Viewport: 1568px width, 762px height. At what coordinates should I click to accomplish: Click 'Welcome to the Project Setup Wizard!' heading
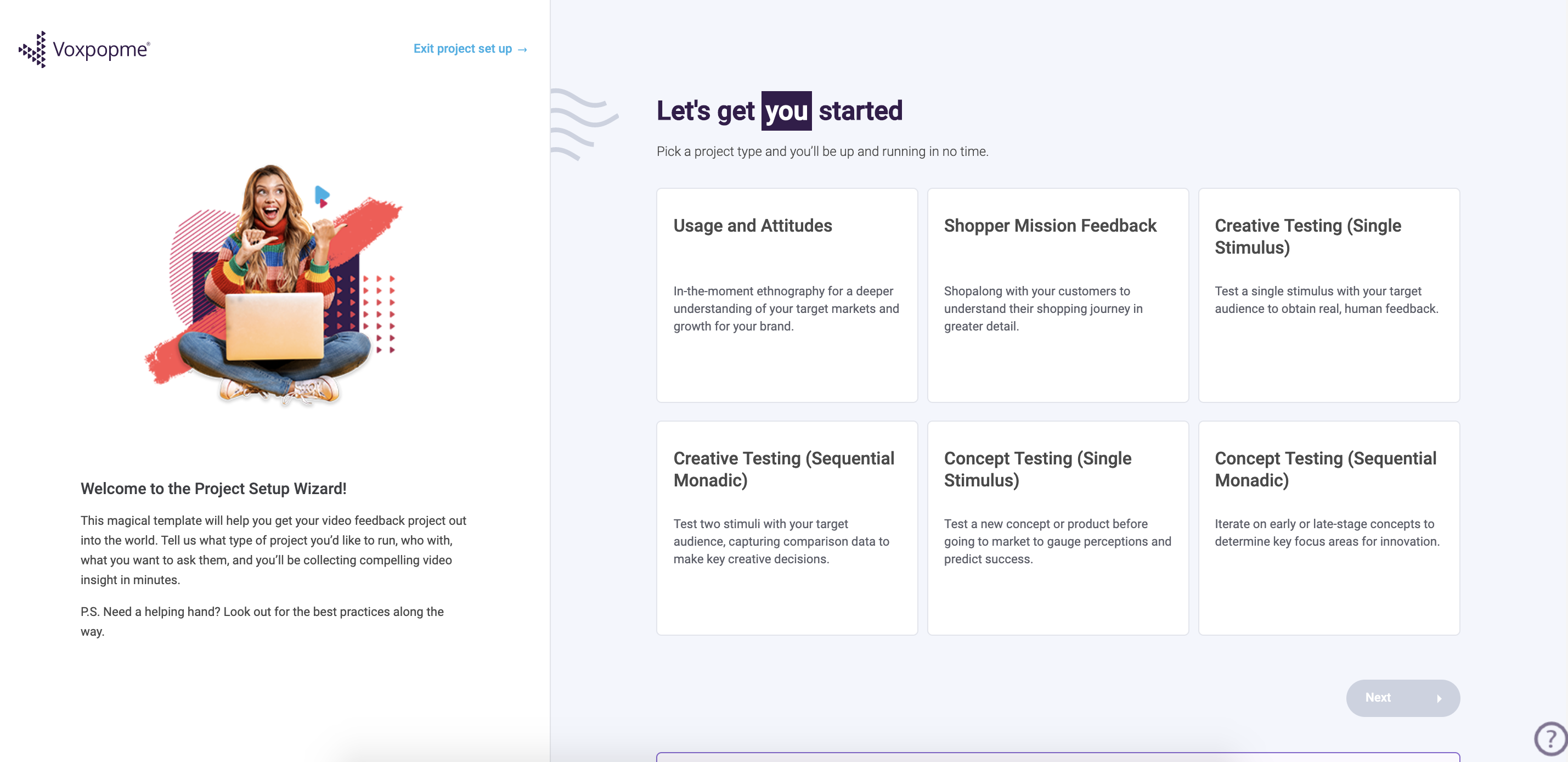point(213,489)
